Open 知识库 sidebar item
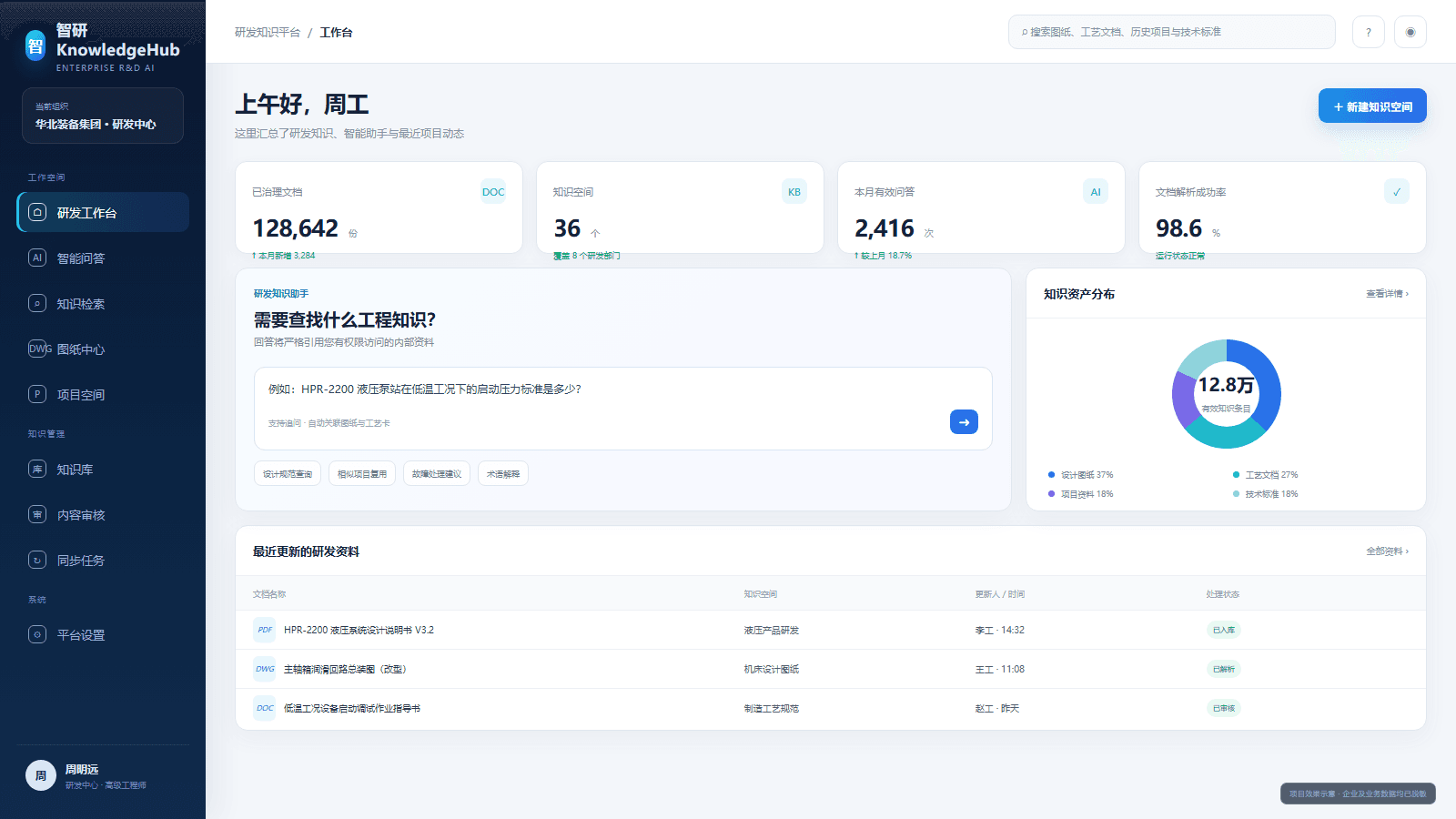 tap(103, 469)
